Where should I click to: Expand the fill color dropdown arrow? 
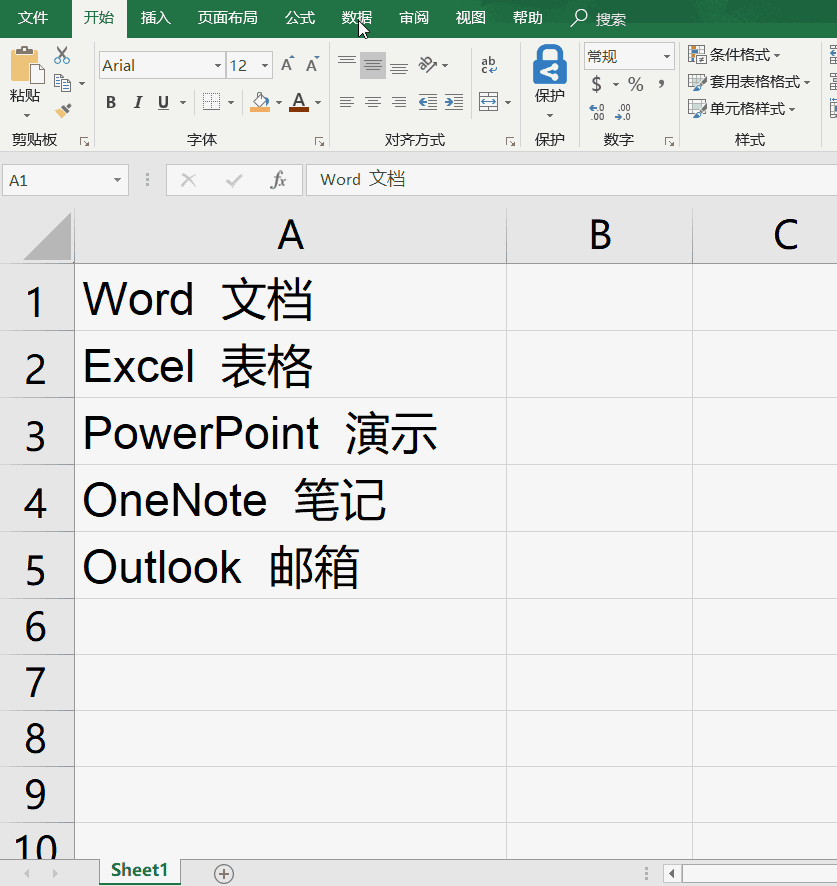click(x=280, y=103)
